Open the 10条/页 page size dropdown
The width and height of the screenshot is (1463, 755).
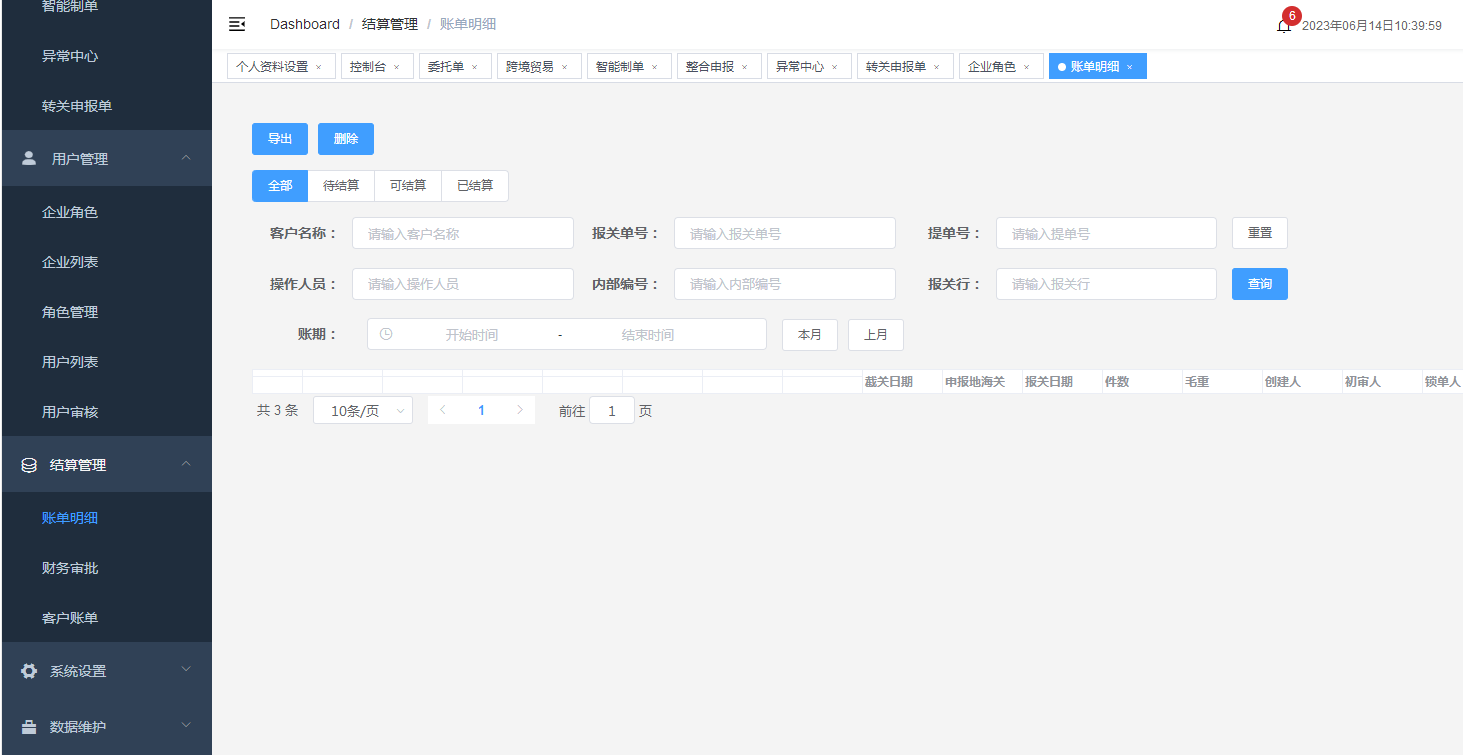[x=363, y=411]
